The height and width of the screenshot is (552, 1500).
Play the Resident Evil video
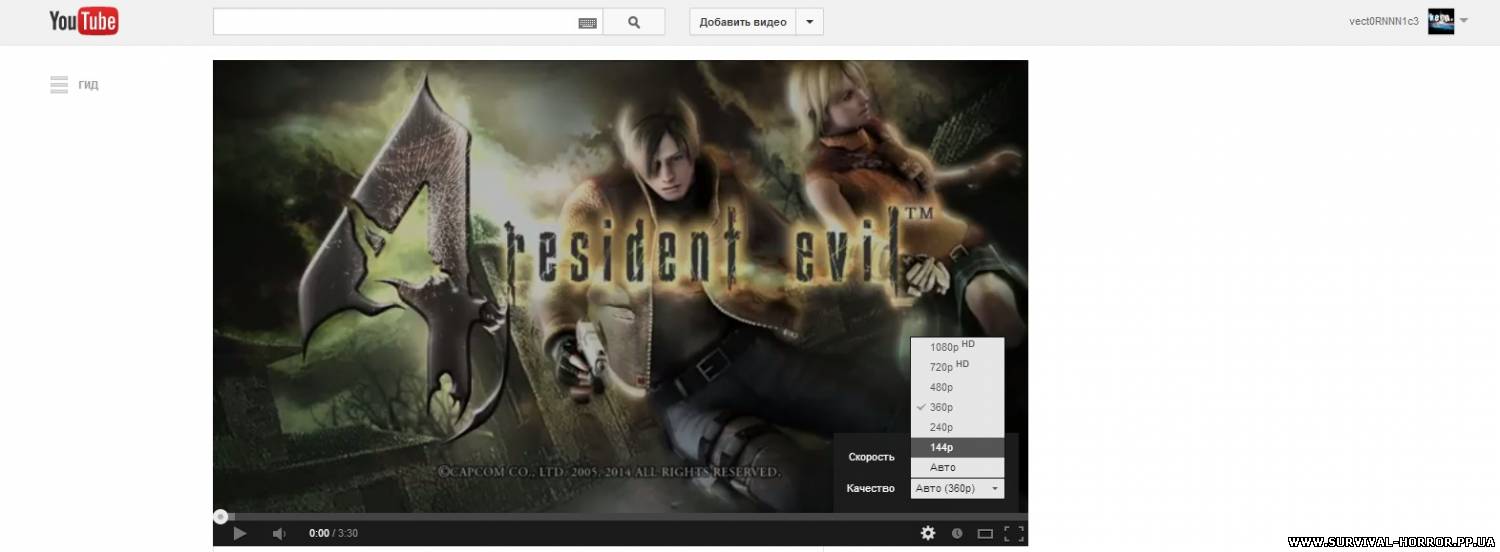[x=240, y=533]
